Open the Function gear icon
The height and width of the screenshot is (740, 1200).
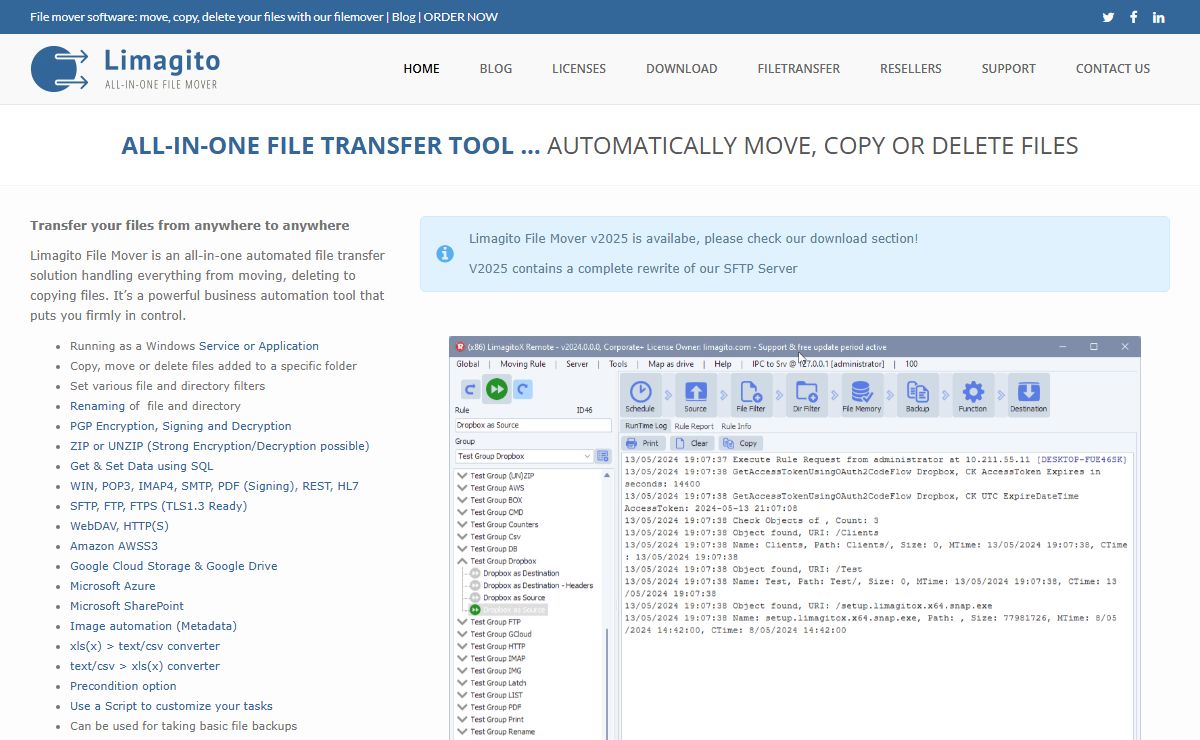coord(972,394)
